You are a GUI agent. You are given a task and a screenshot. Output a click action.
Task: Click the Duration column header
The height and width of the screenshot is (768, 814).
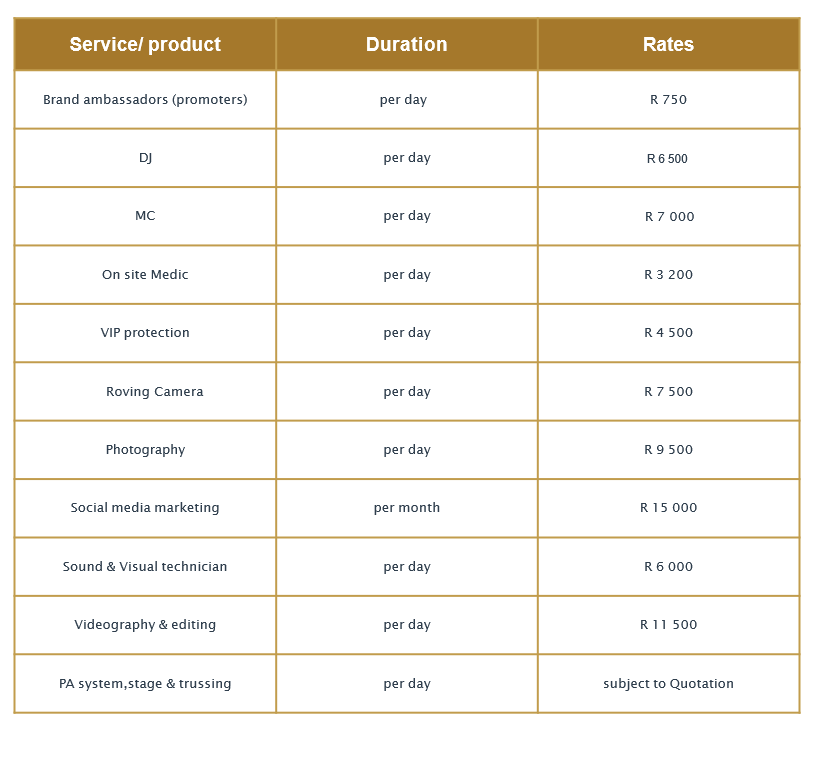[406, 44]
